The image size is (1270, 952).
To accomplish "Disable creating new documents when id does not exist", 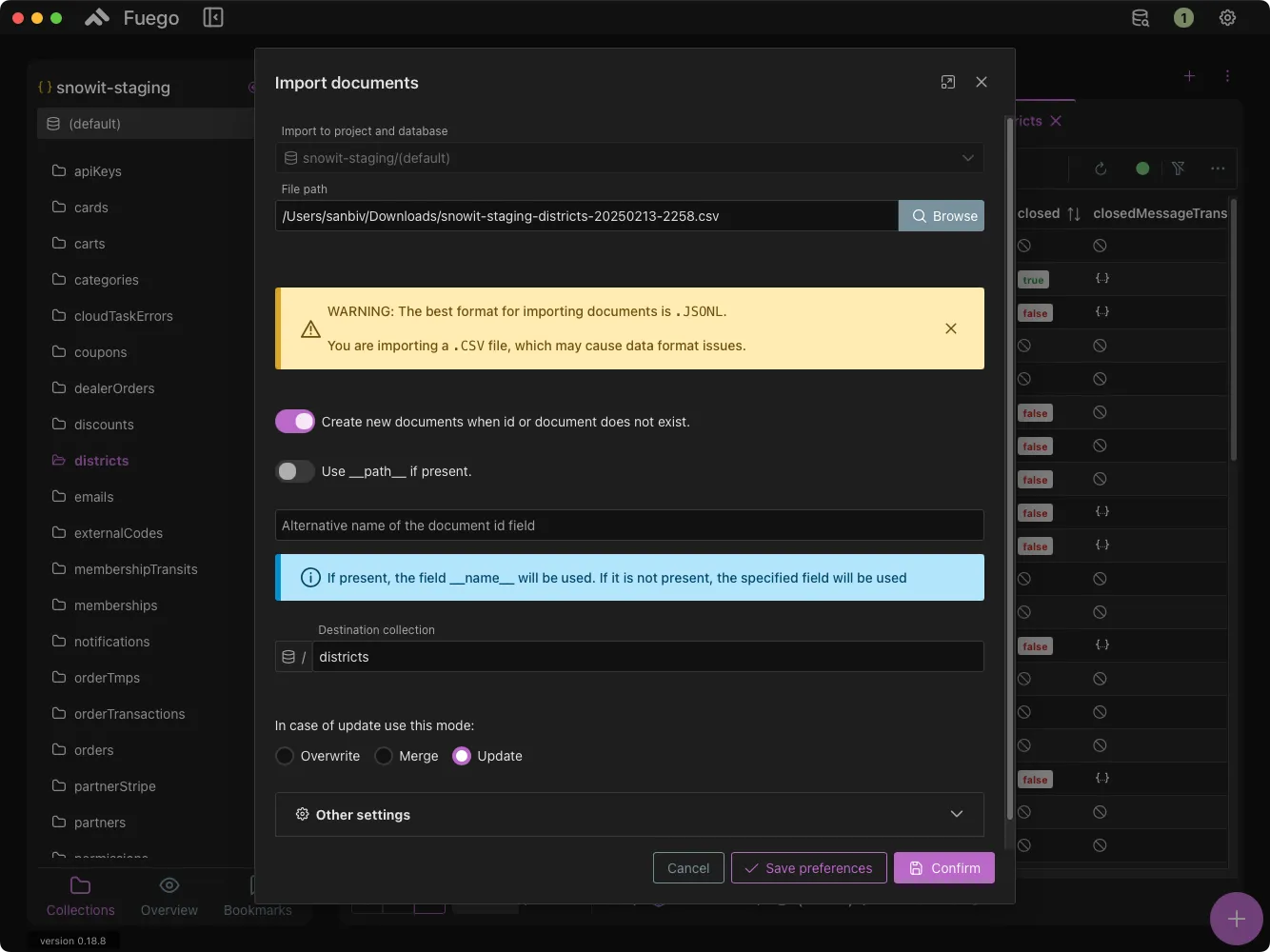I will point(295,421).
